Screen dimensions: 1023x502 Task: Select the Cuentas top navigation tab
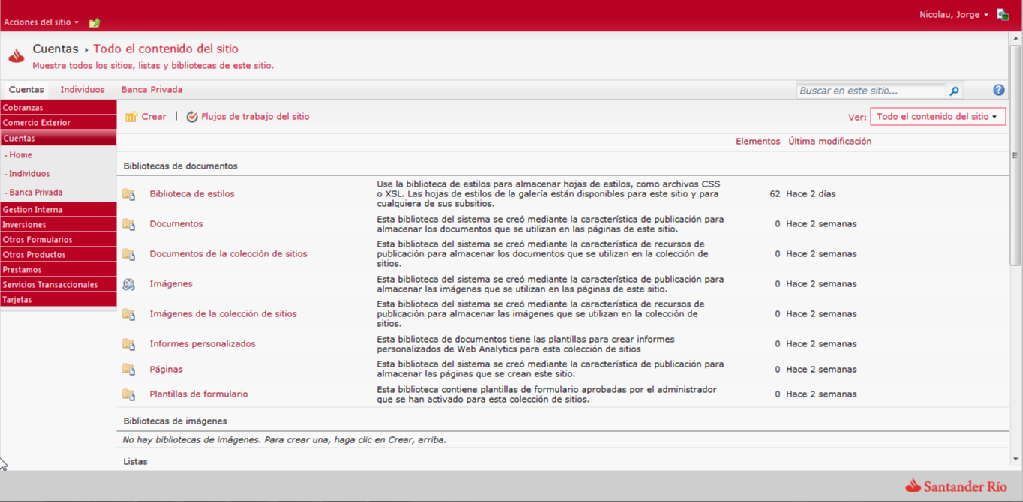point(27,90)
